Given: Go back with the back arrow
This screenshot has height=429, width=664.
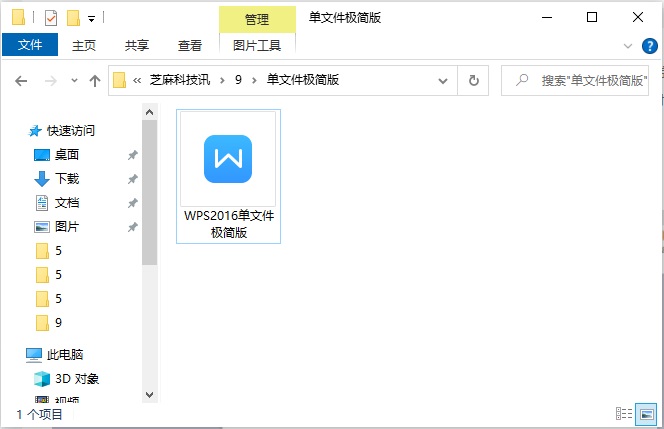Looking at the screenshot, I should 21,80.
